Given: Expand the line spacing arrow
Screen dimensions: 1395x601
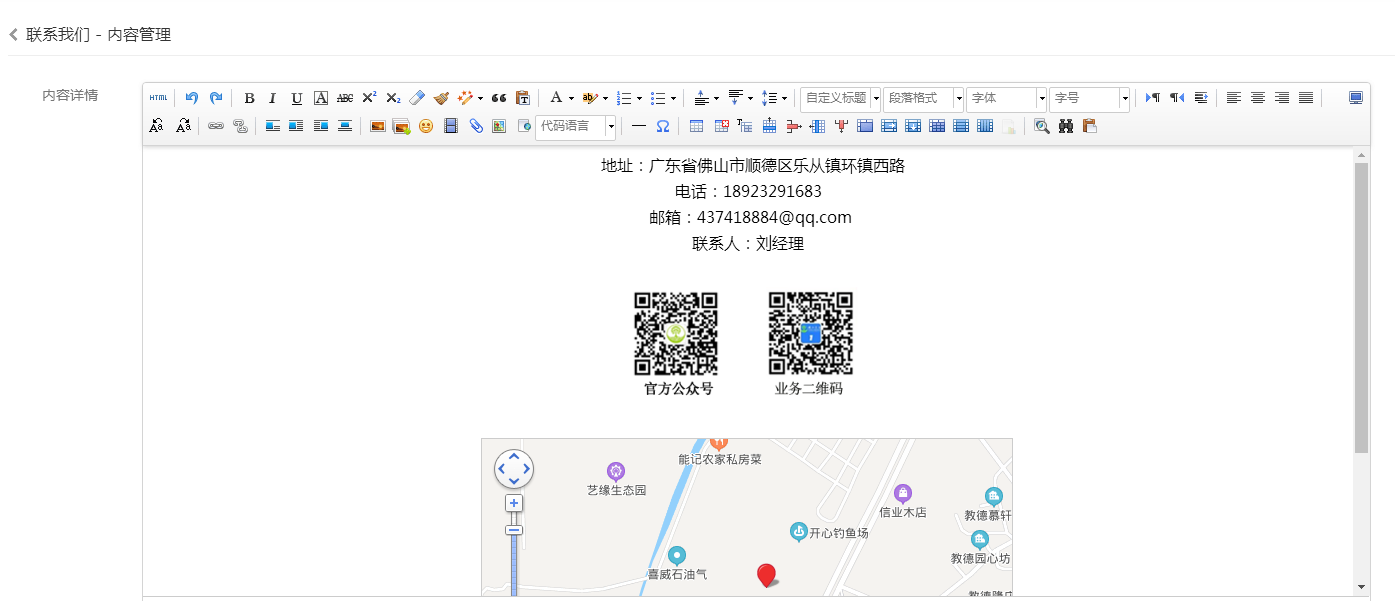Looking at the screenshot, I should [x=784, y=98].
